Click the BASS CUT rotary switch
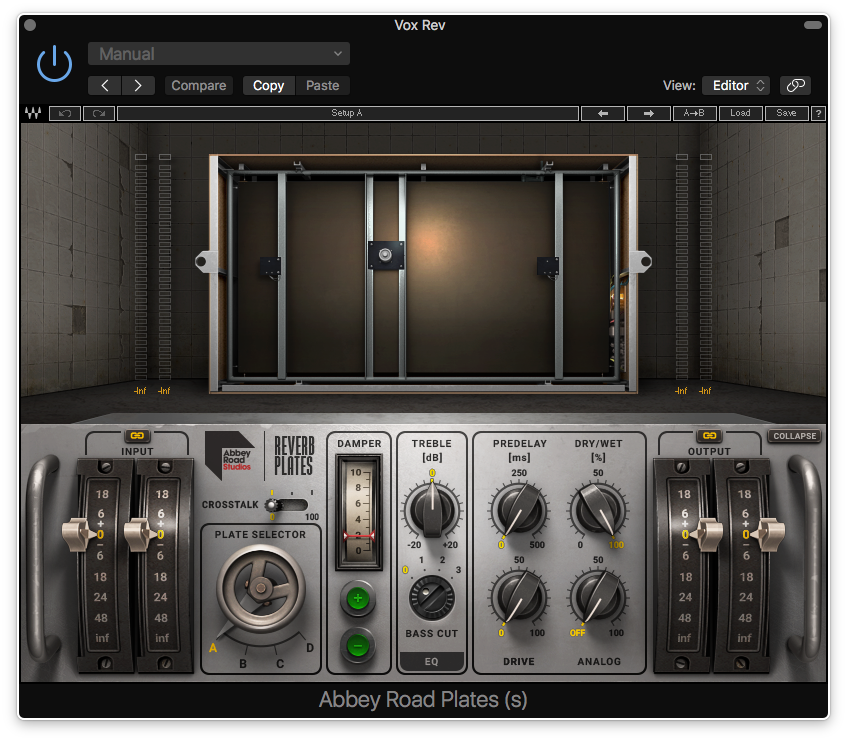The image size is (847, 741). coord(432,597)
